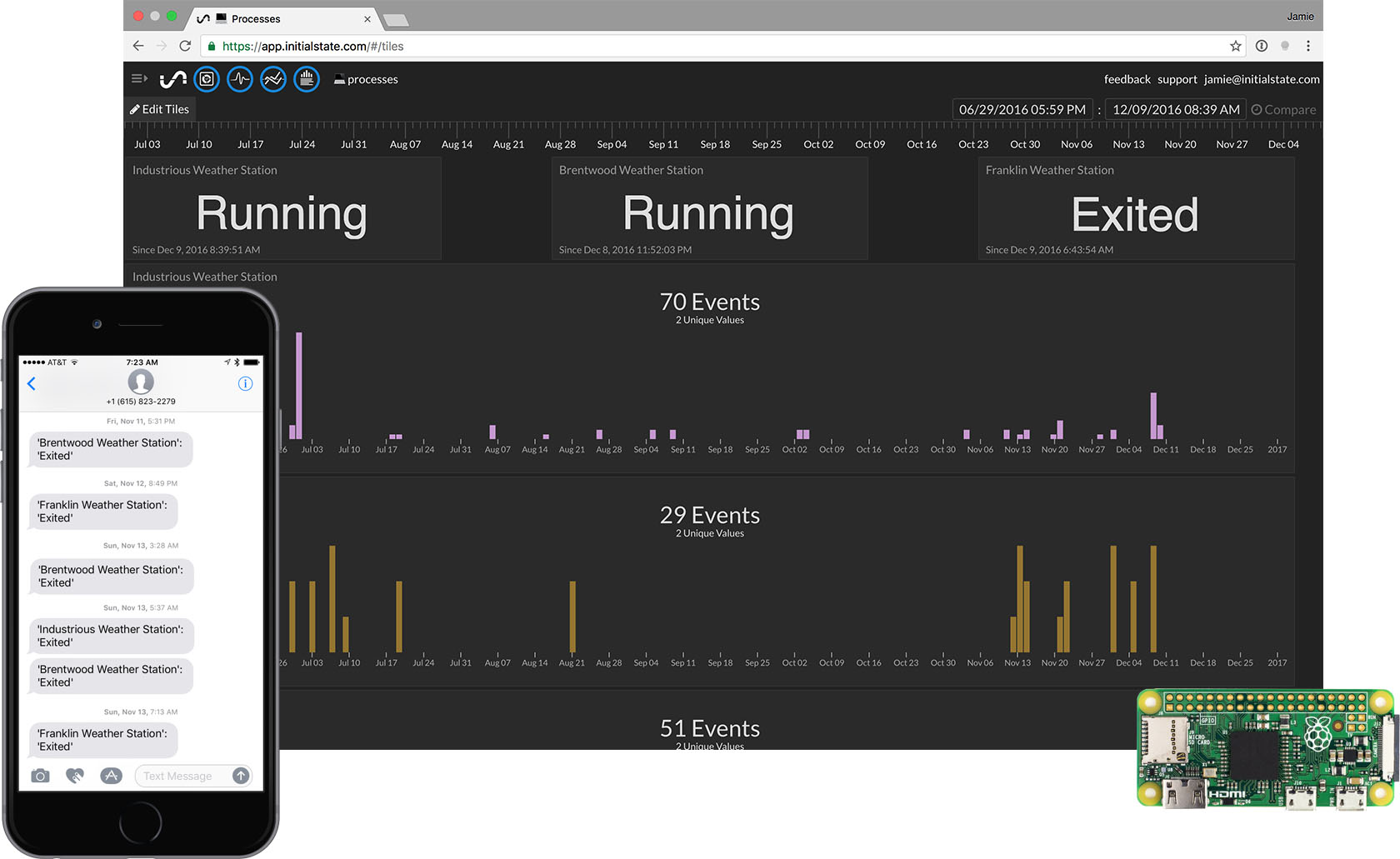Open the Lines chart view icon

[273, 79]
